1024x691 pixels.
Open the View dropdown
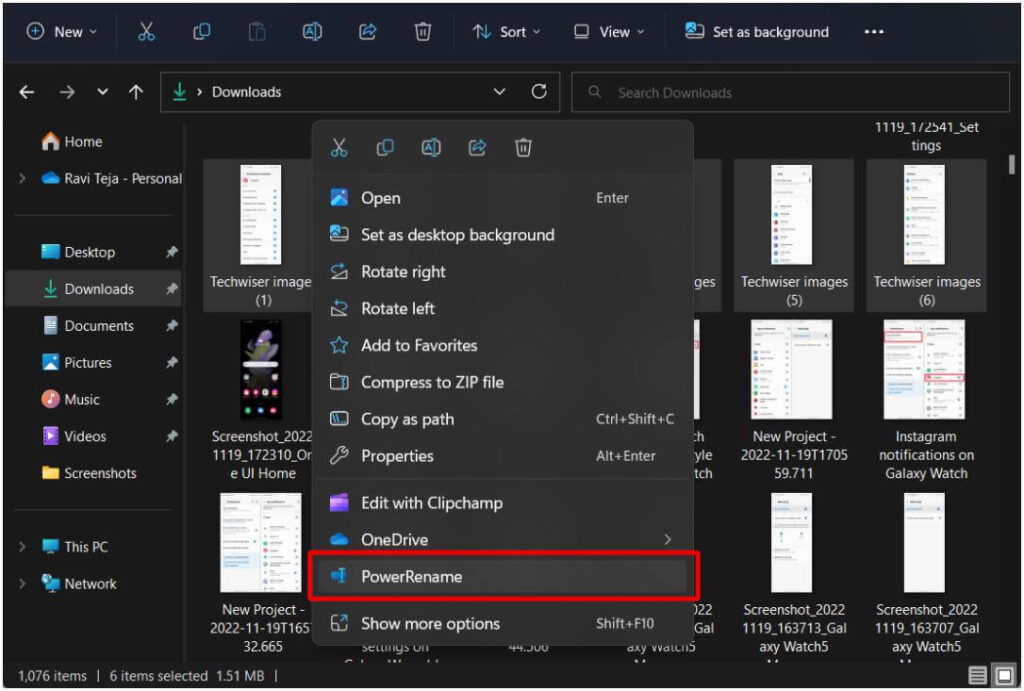point(609,31)
